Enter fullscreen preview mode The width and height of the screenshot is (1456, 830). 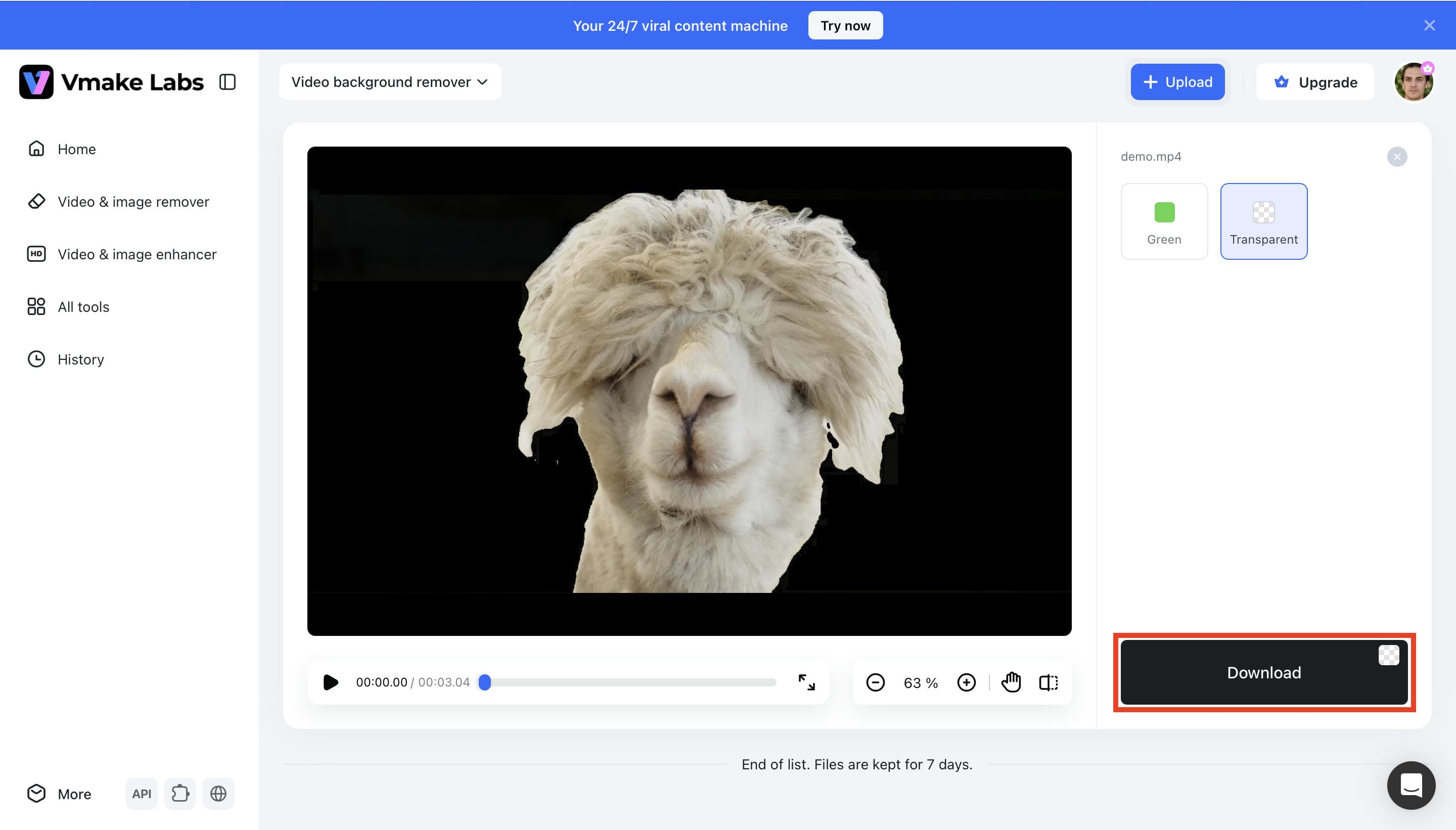[x=807, y=682]
